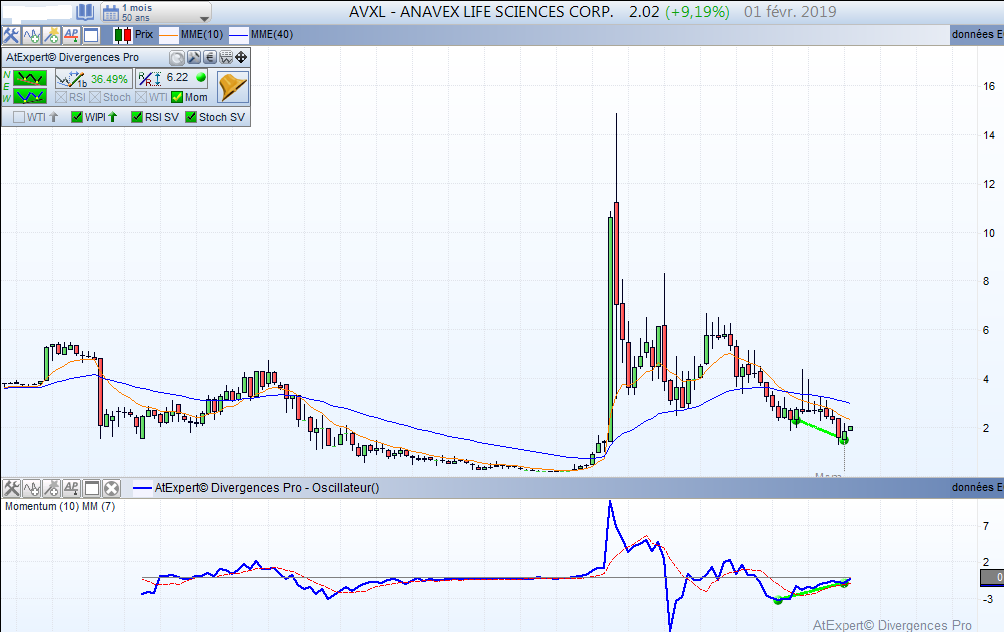
Task: Toggle the WIPI checkbox
Action: tap(77, 117)
